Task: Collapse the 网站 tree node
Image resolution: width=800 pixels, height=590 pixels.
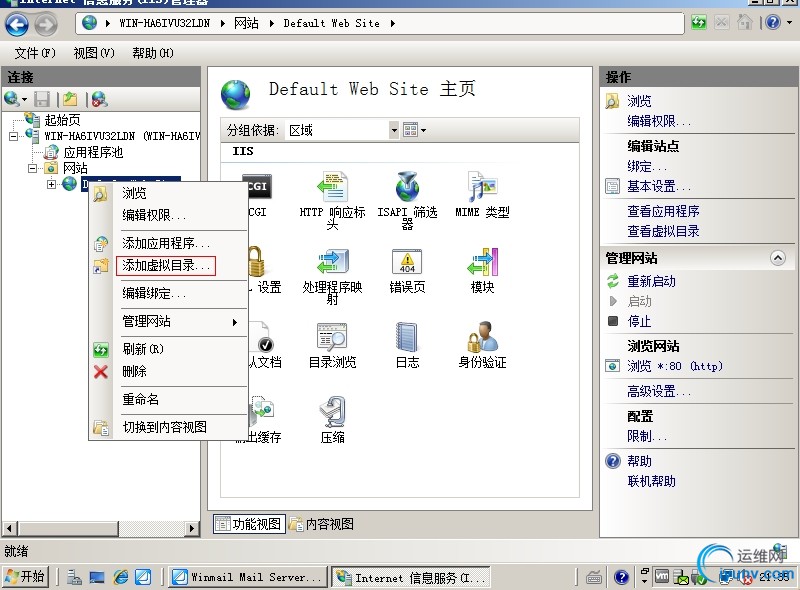Action: tap(33, 168)
